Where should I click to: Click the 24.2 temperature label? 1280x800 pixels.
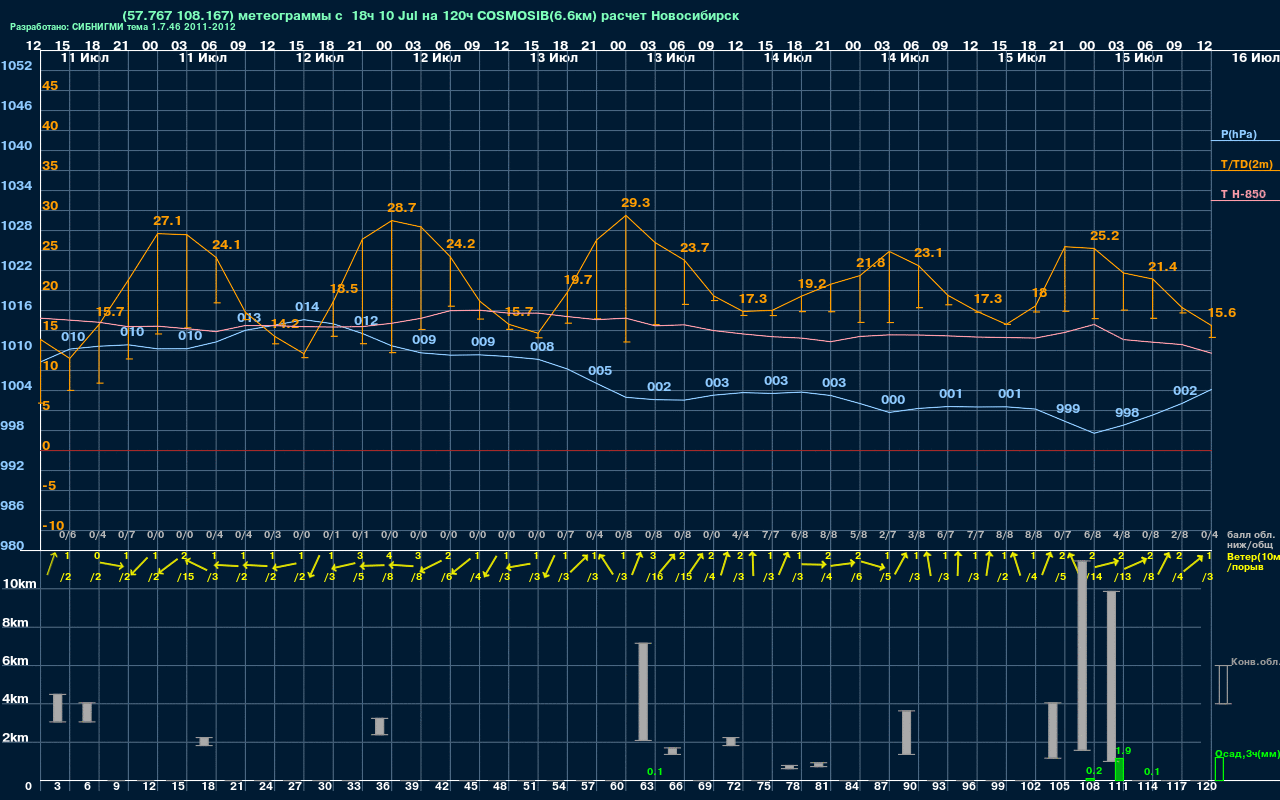(x=460, y=244)
